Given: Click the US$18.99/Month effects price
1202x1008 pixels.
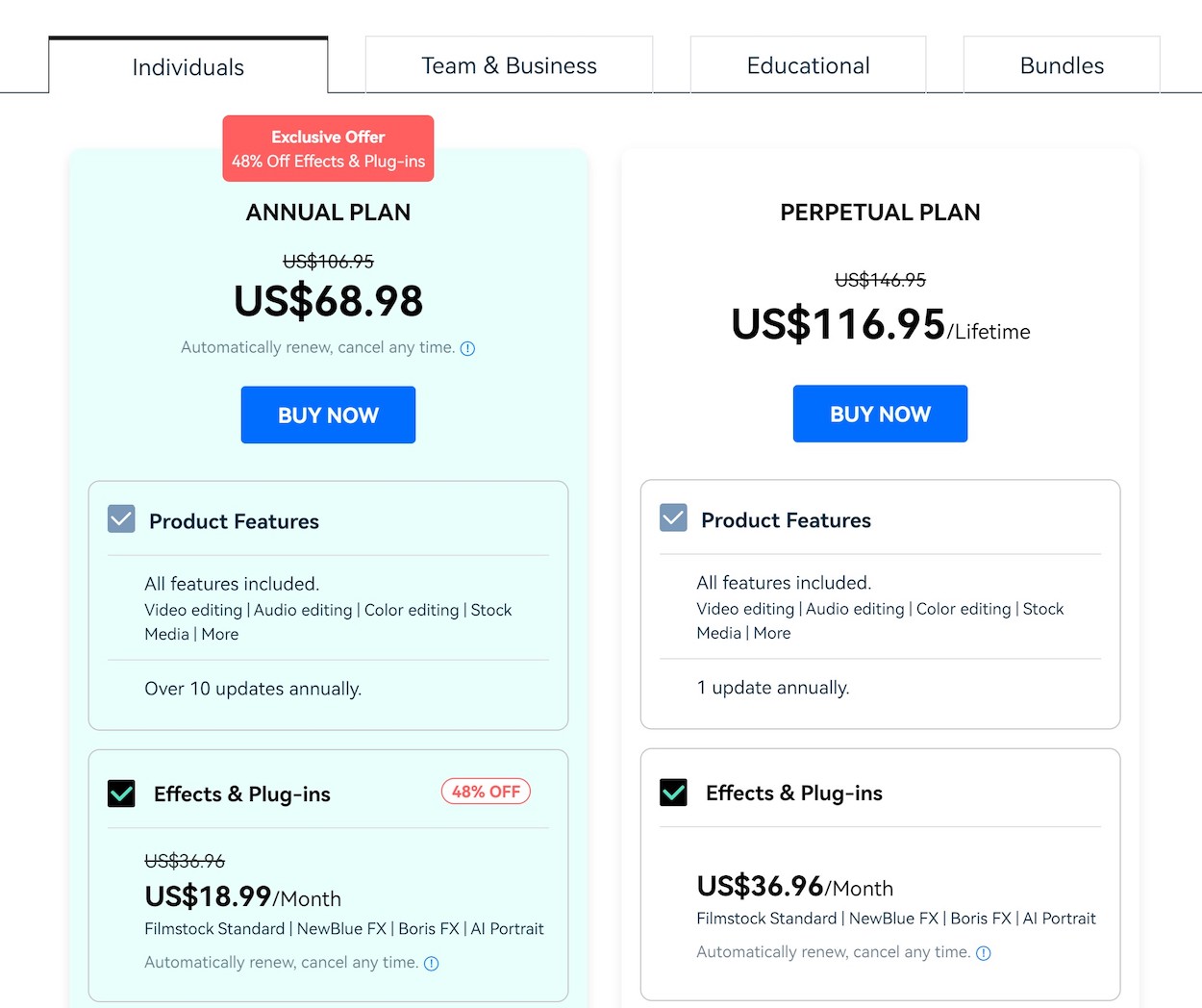Looking at the screenshot, I should click(242, 896).
